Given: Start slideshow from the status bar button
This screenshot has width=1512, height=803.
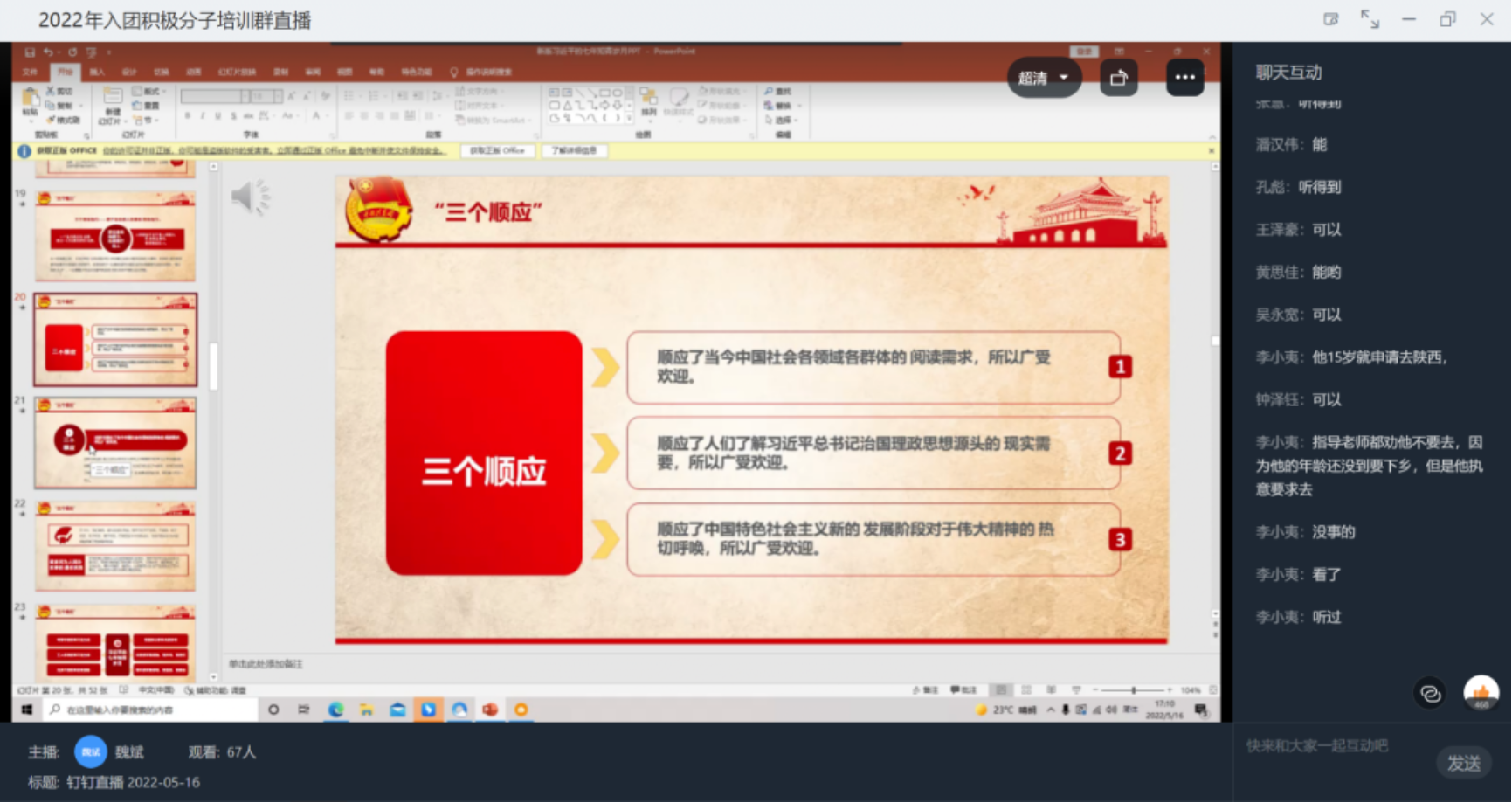Looking at the screenshot, I should pyautogui.click(x=1076, y=690).
